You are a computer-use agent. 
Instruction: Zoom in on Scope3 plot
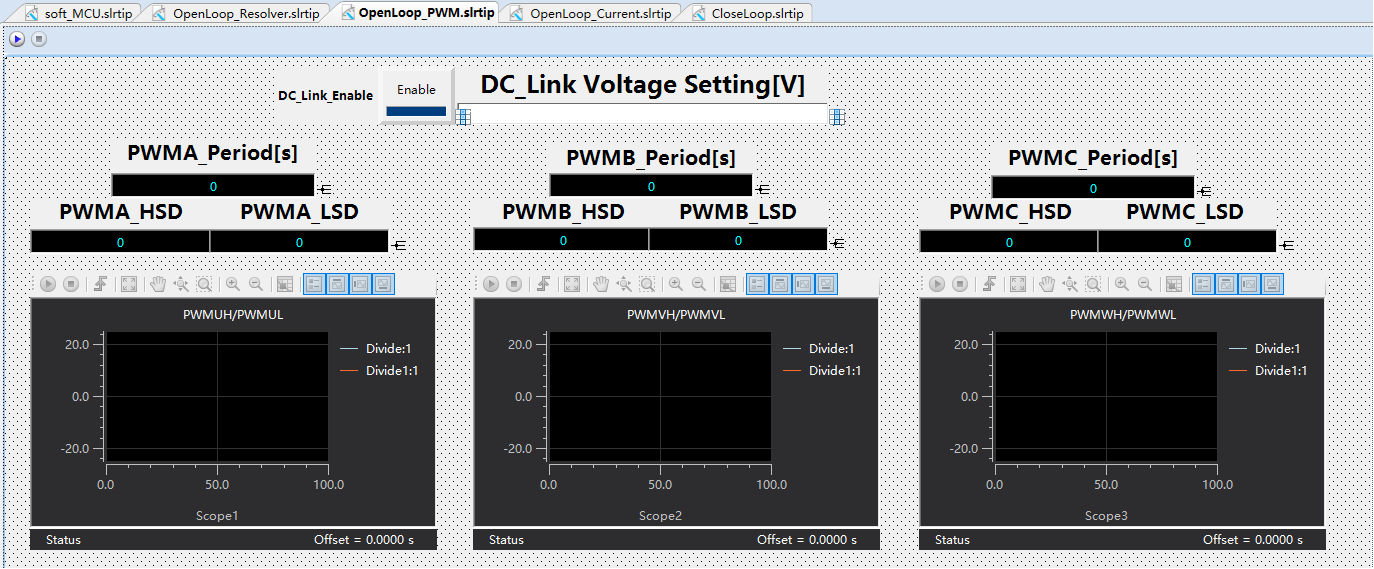click(1122, 284)
